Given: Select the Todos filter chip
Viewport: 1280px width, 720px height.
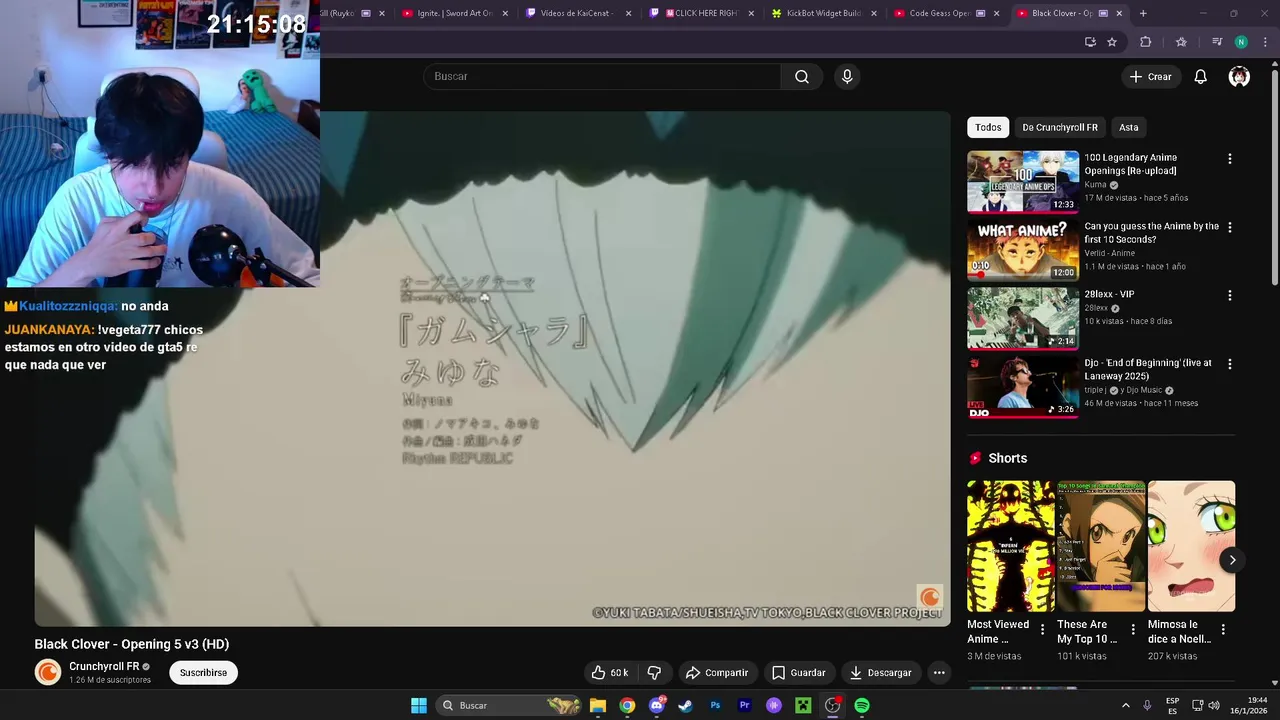Looking at the screenshot, I should click(x=988, y=128).
